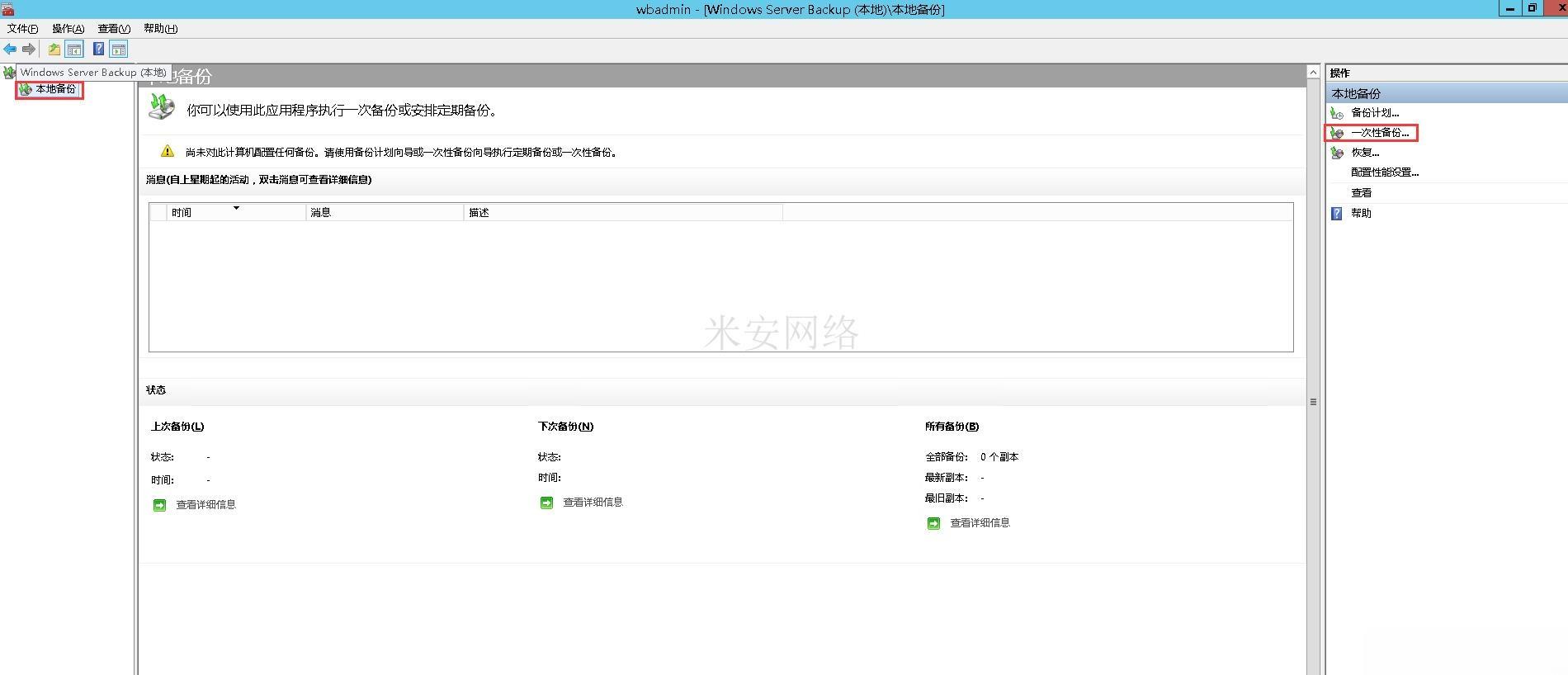Click the 恢复 icon in actions pane
This screenshot has height=675, width=1568.
tap(1337, 153)
